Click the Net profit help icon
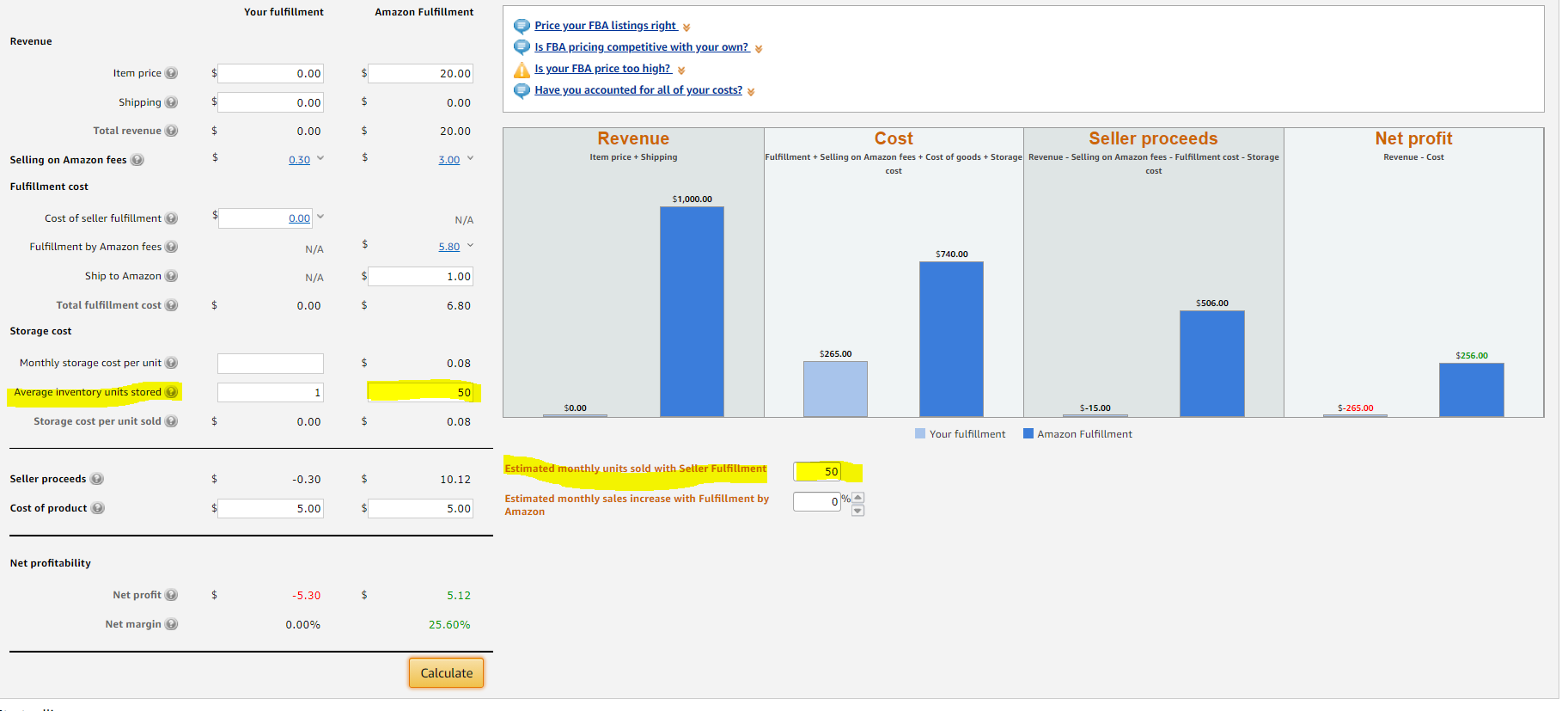Viewport: 1568px width, 711px height. pos(171,595)
